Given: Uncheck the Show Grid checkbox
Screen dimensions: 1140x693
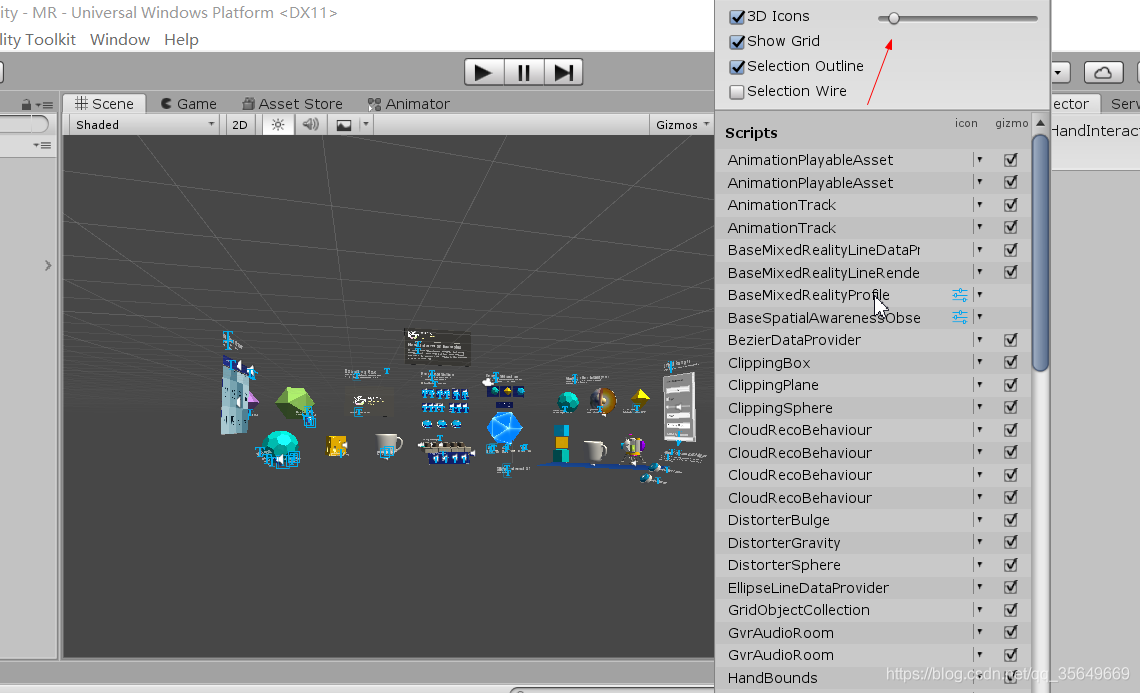Looking at the screenshot, I should [738, 42].
